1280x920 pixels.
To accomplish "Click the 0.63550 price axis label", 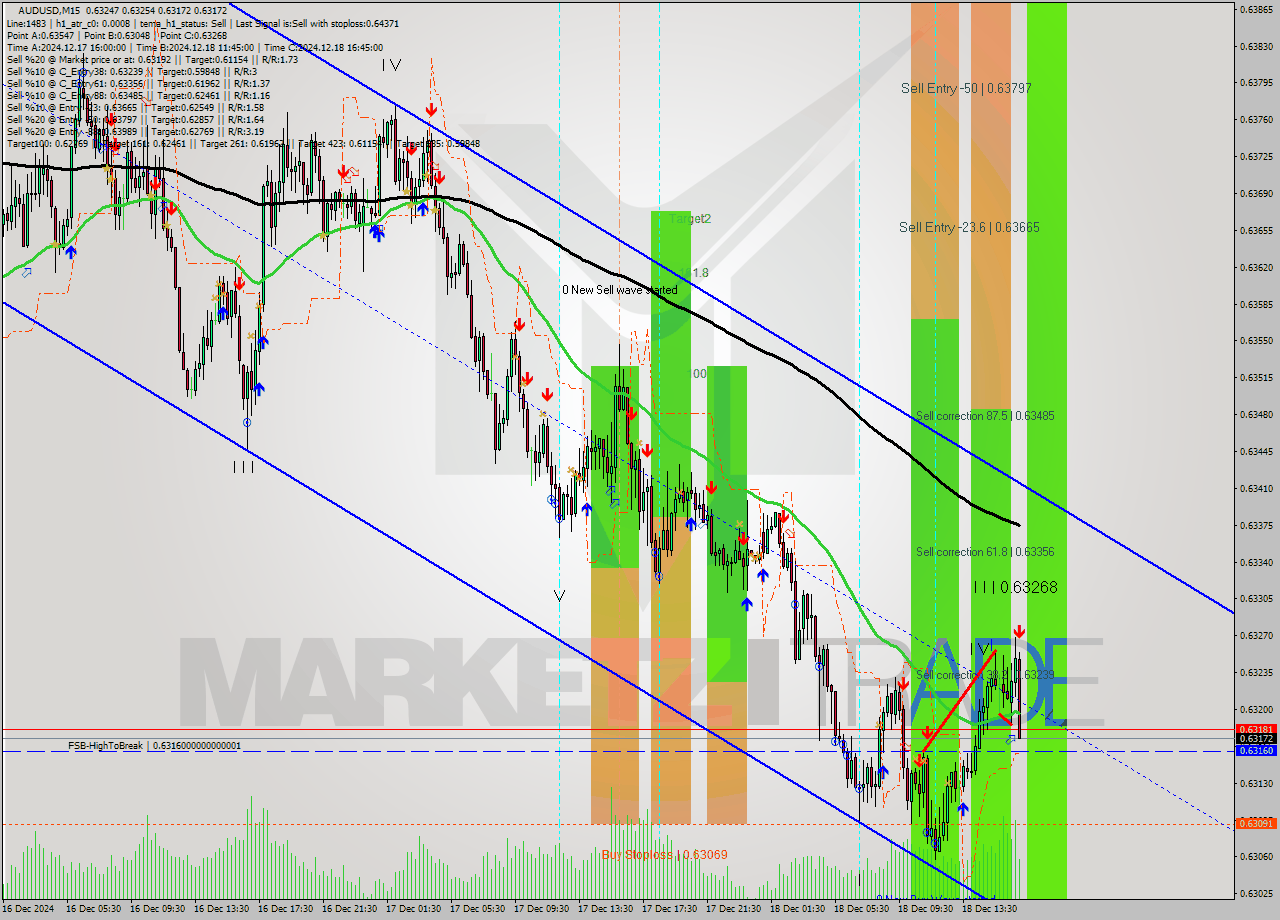I will (1256, 340).
